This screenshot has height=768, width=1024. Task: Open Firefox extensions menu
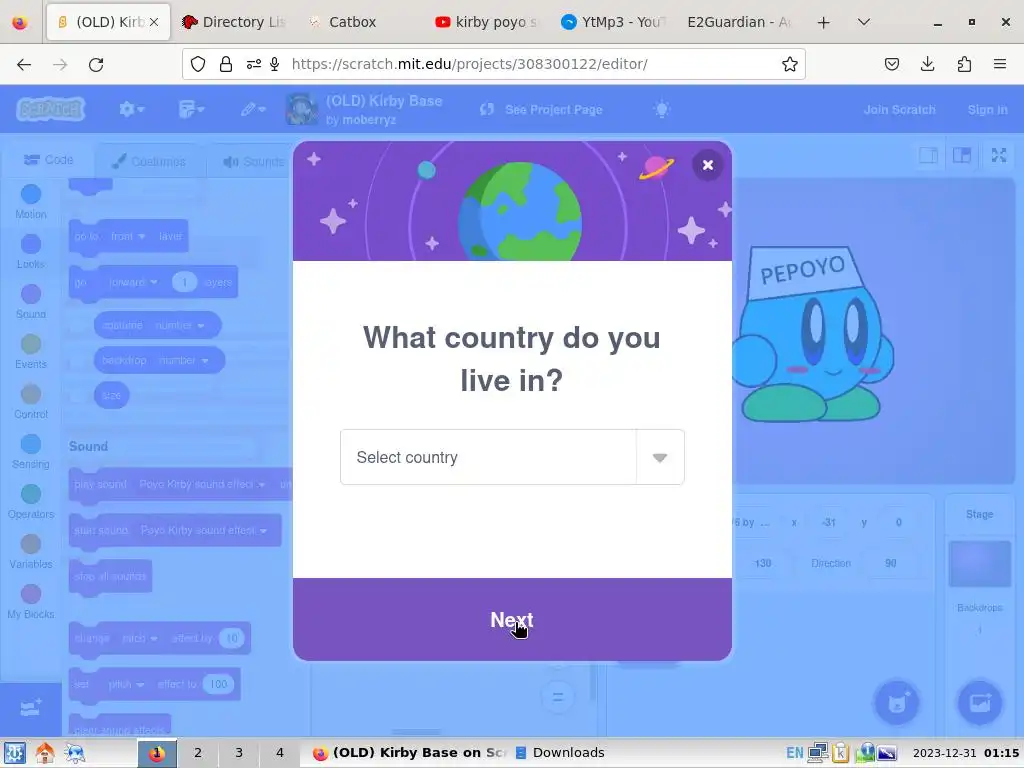click(964, 64)
